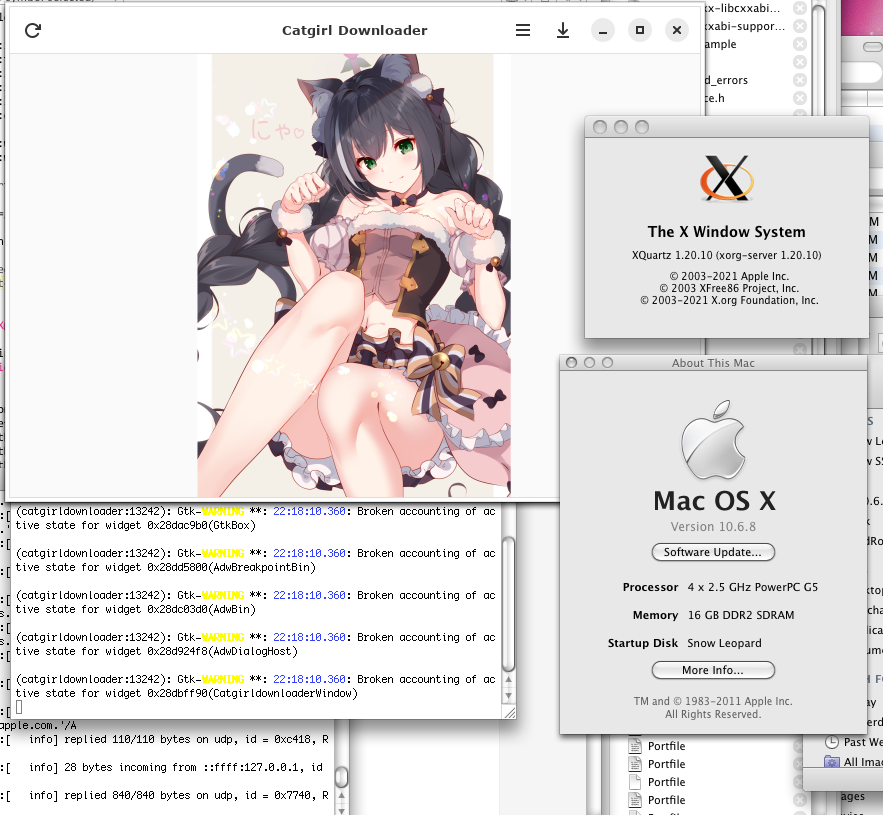The width and height of the screenshot is (883, 815).
Task: Save image using the download arrow icon
Action: [x=563, y=30]
